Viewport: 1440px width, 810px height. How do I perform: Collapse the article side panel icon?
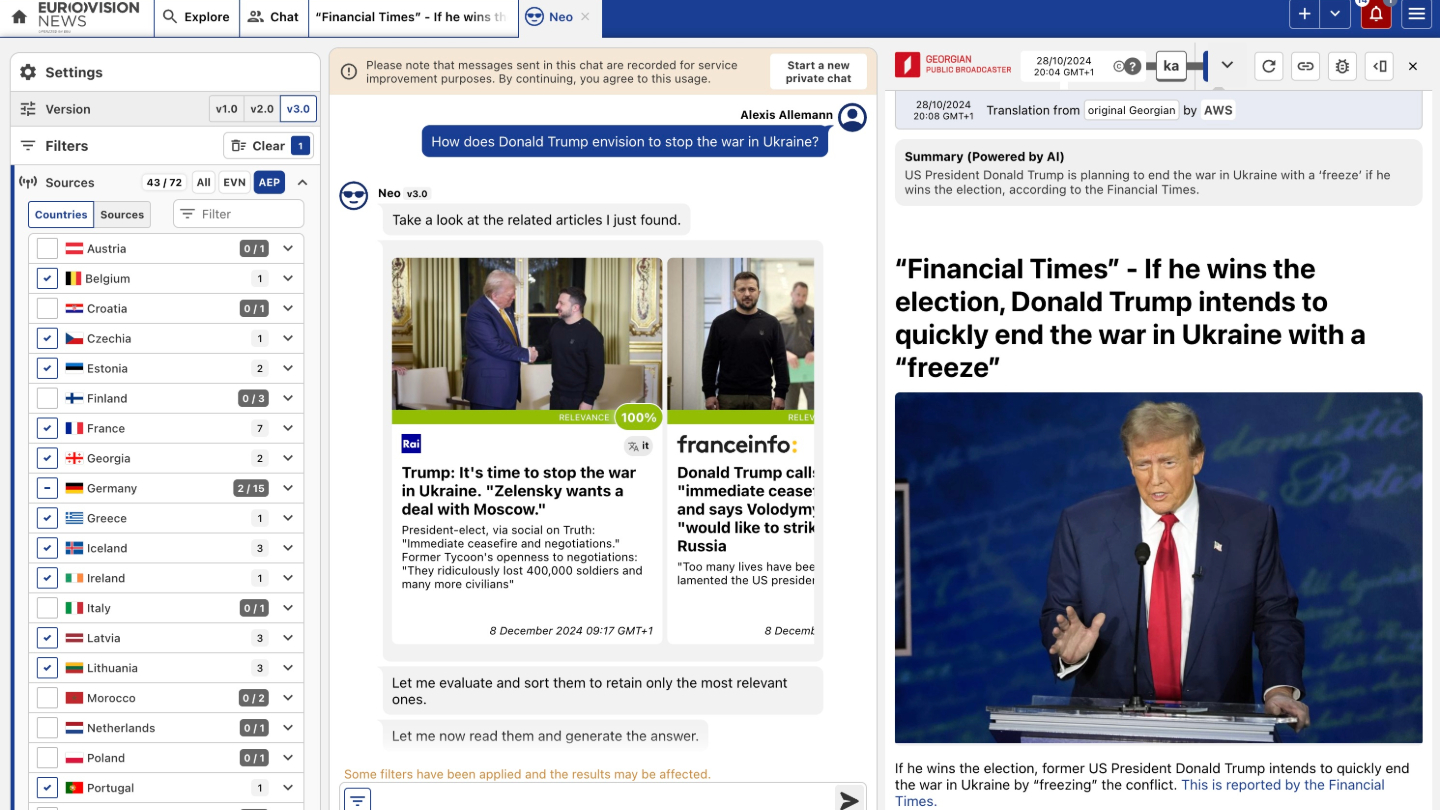coord(1380,66)
